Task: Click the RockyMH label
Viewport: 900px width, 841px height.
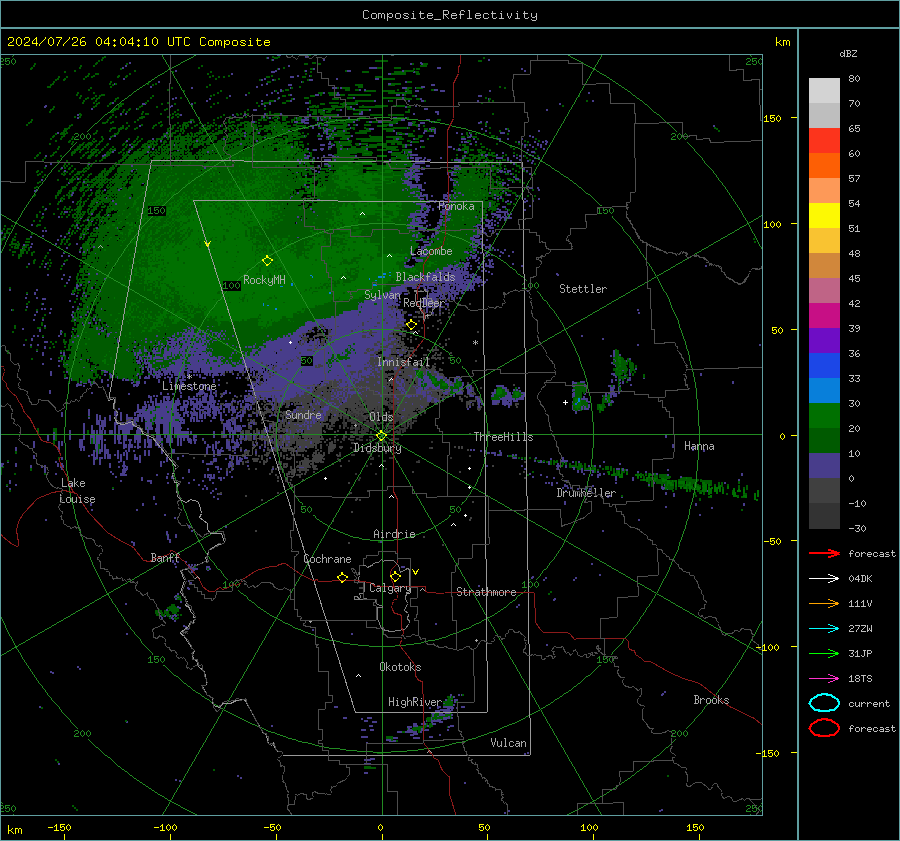Action: pyautogui.click(x=264, y=280)
